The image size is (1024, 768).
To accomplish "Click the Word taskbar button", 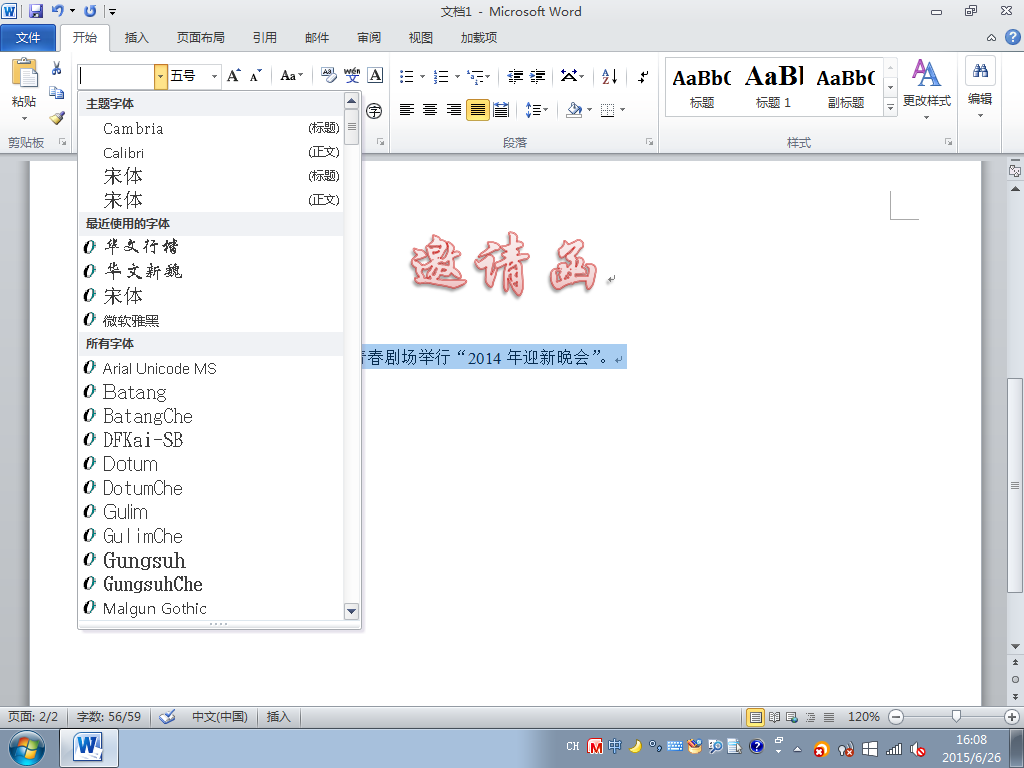I will 89,748.
